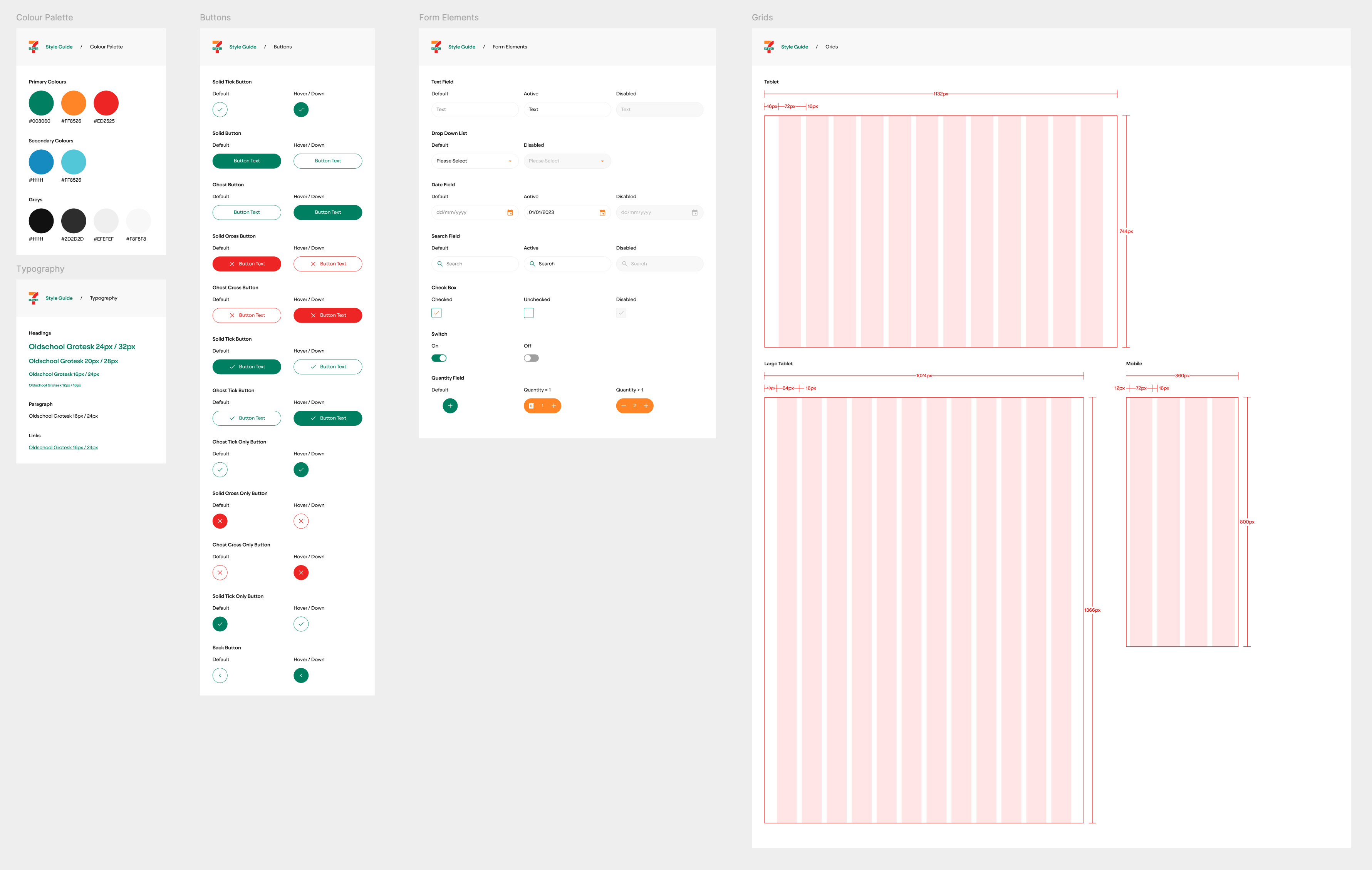
Task: Click Style Guide breadcrumb in the Buttons panel
Action: [x=243, y=47]
